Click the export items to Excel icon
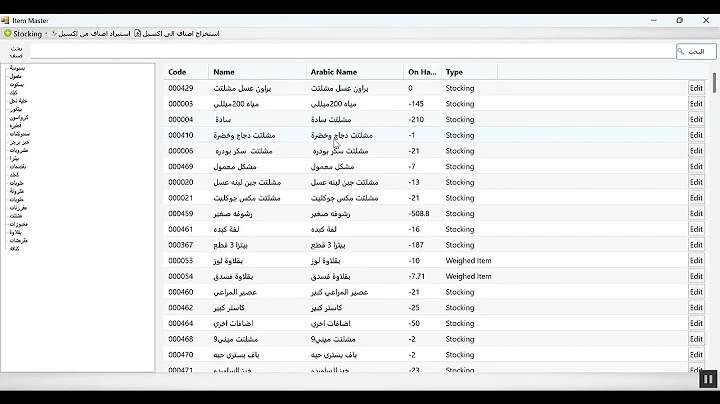Viewport: 720px width, 404px height. [137, 34]
